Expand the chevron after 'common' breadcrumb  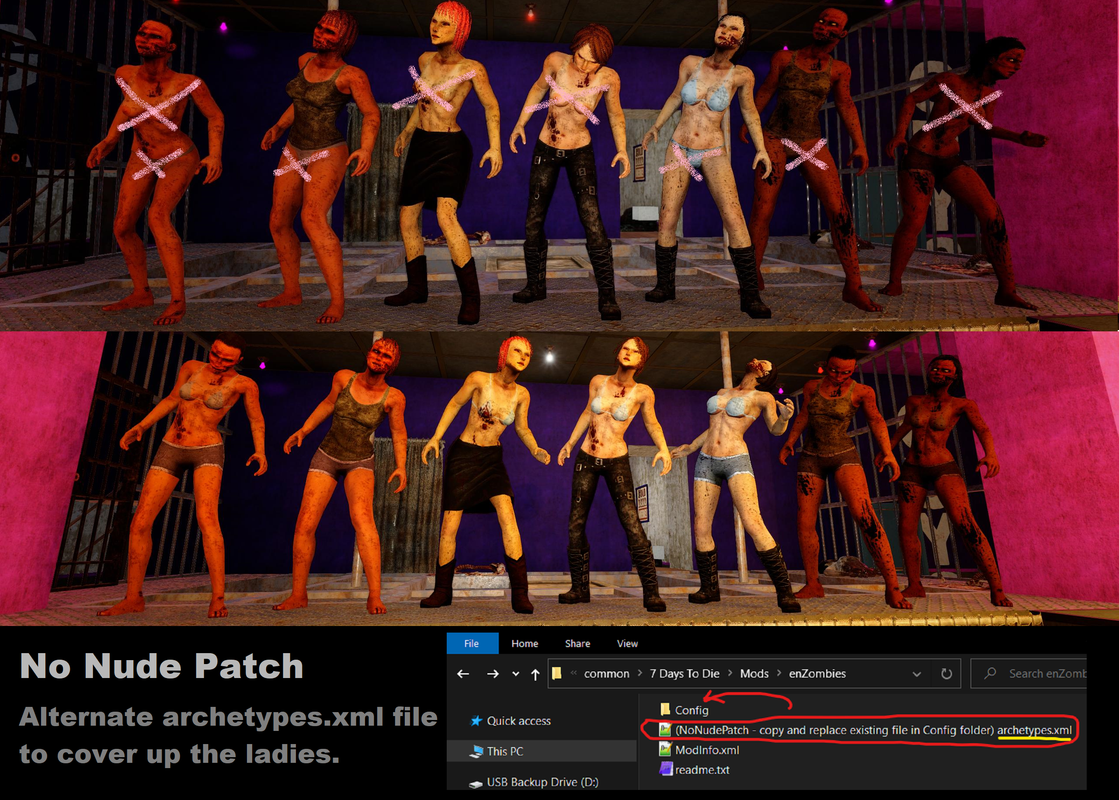[x=639, y=674]
